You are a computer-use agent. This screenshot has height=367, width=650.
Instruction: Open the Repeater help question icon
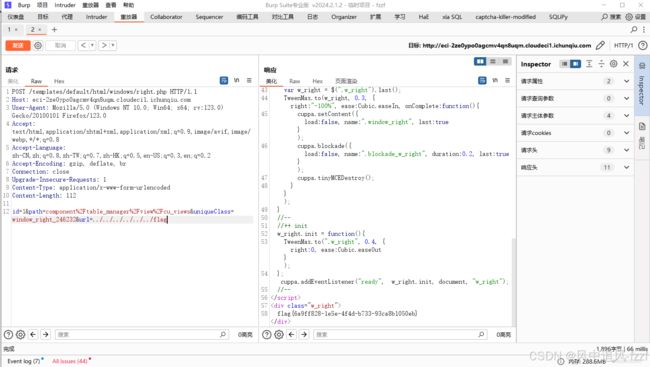[643, 45]
